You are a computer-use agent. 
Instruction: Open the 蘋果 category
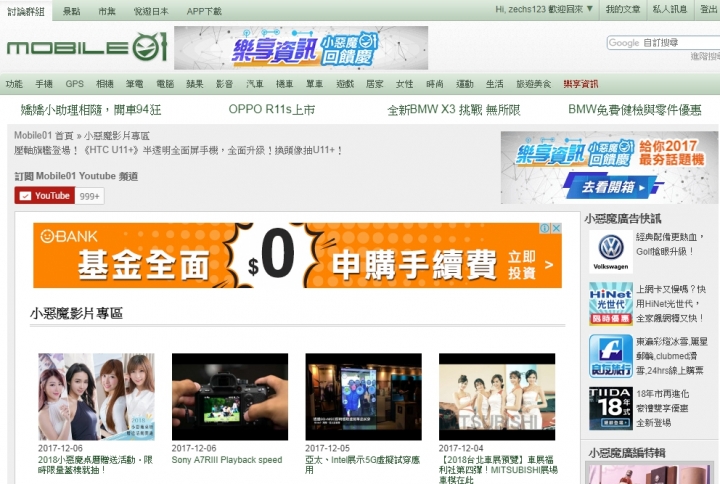coord(195,84)
